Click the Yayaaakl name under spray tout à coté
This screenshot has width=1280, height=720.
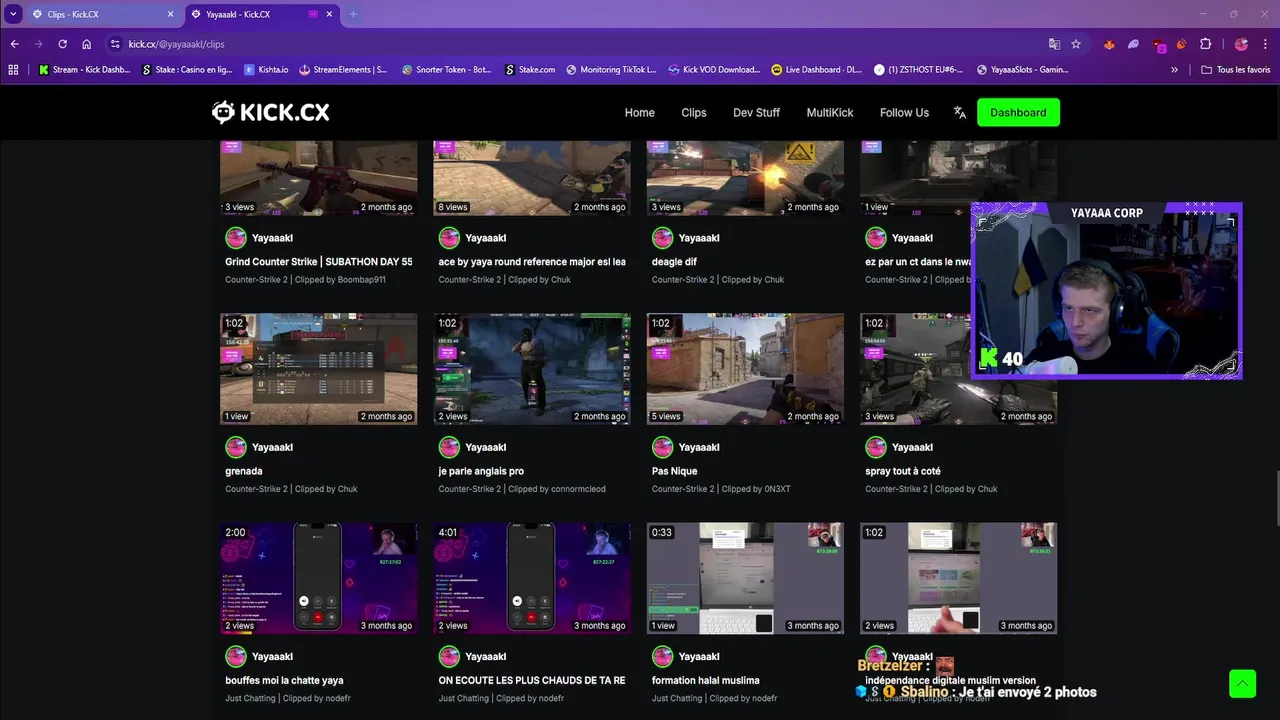(x=912, y=447)
